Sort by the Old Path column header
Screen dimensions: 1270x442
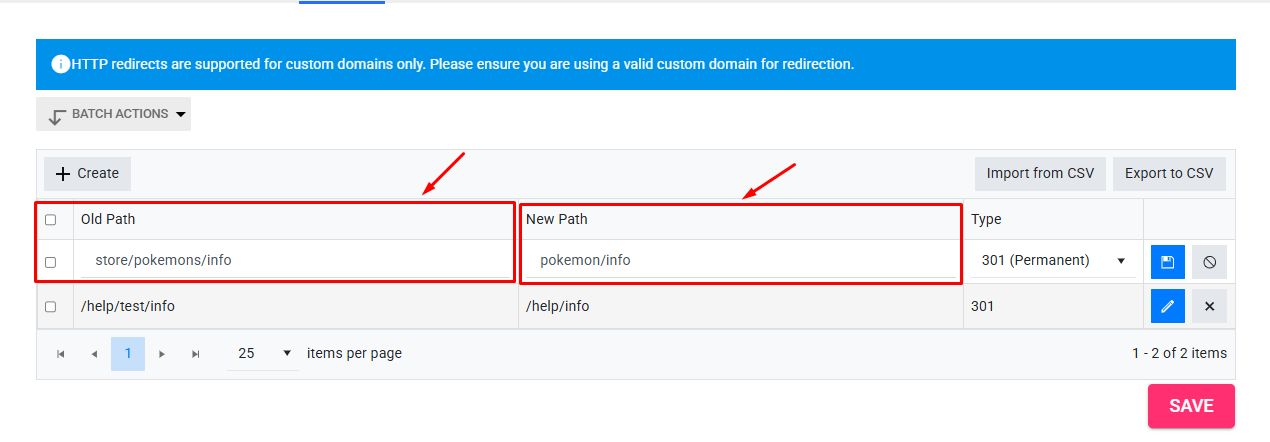(108, 219)
